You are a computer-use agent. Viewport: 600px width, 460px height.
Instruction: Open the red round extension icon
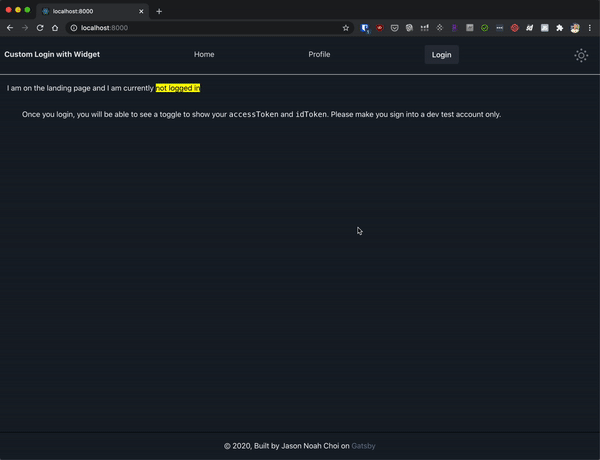coord(380,28)
